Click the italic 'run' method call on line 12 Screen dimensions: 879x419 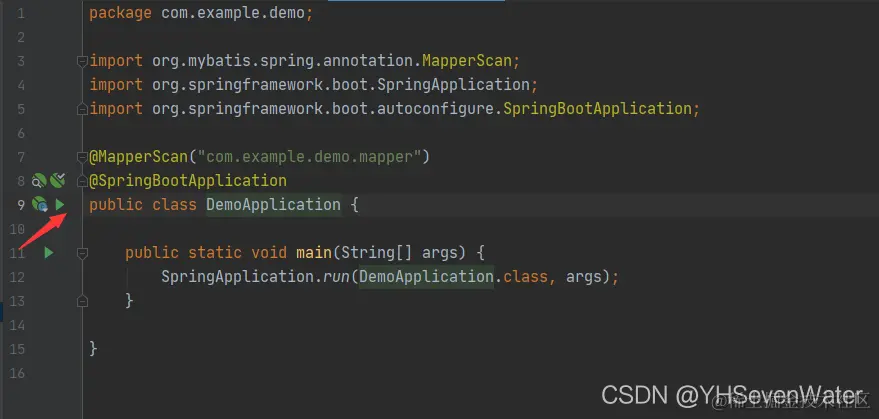(336, 277)
